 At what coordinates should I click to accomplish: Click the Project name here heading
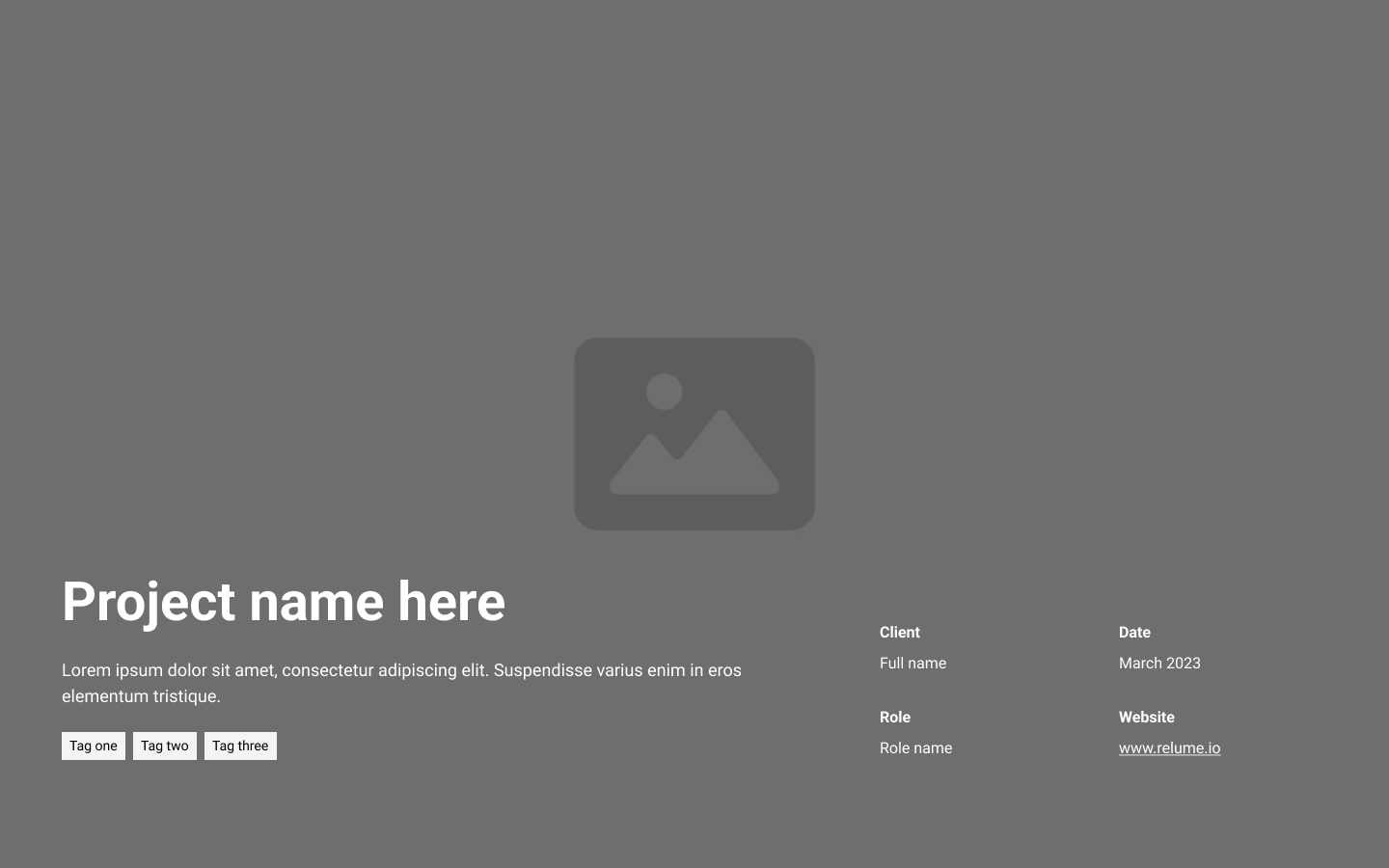click(284, 602)
